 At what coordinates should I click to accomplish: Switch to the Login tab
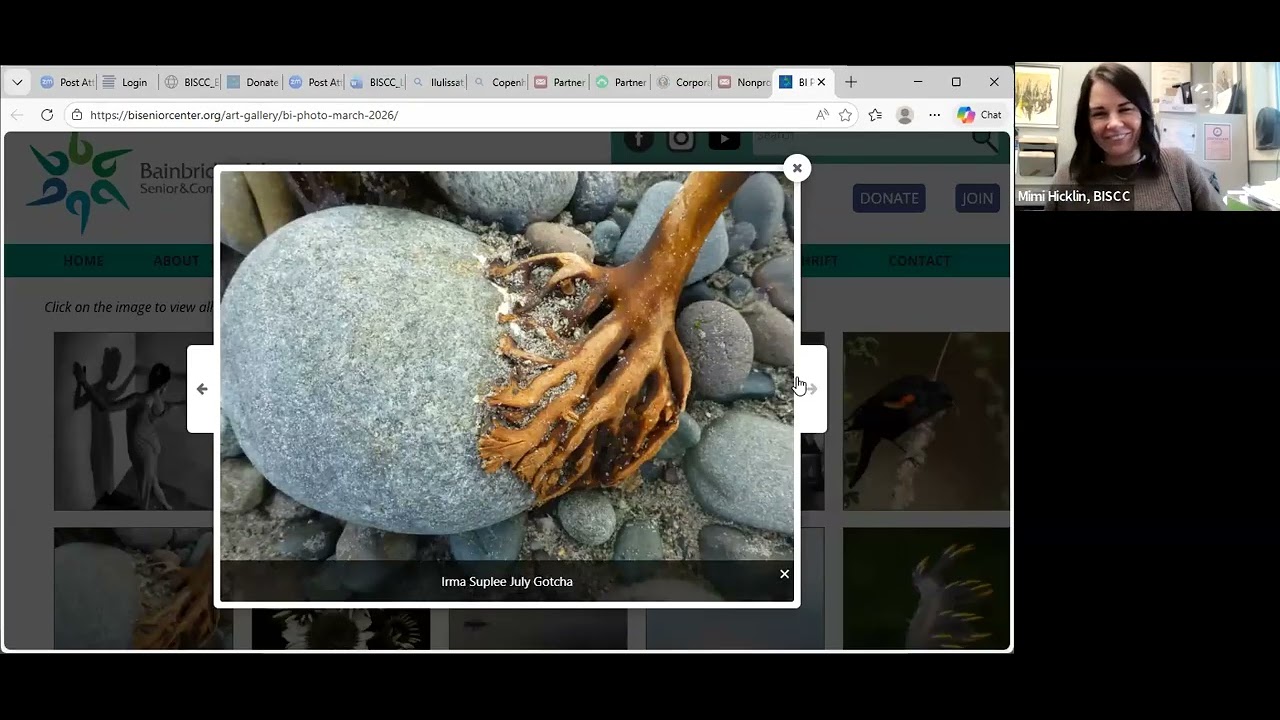click(x=126, y=82)
